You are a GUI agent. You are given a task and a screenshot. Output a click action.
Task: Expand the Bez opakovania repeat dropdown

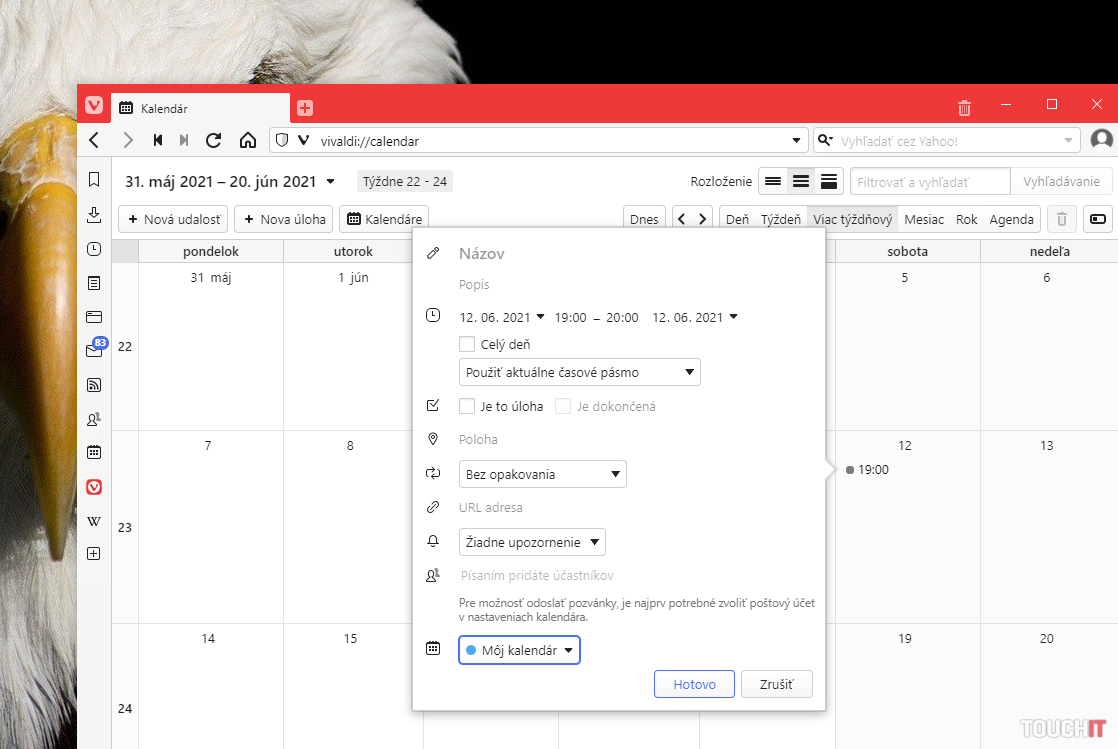543,474
